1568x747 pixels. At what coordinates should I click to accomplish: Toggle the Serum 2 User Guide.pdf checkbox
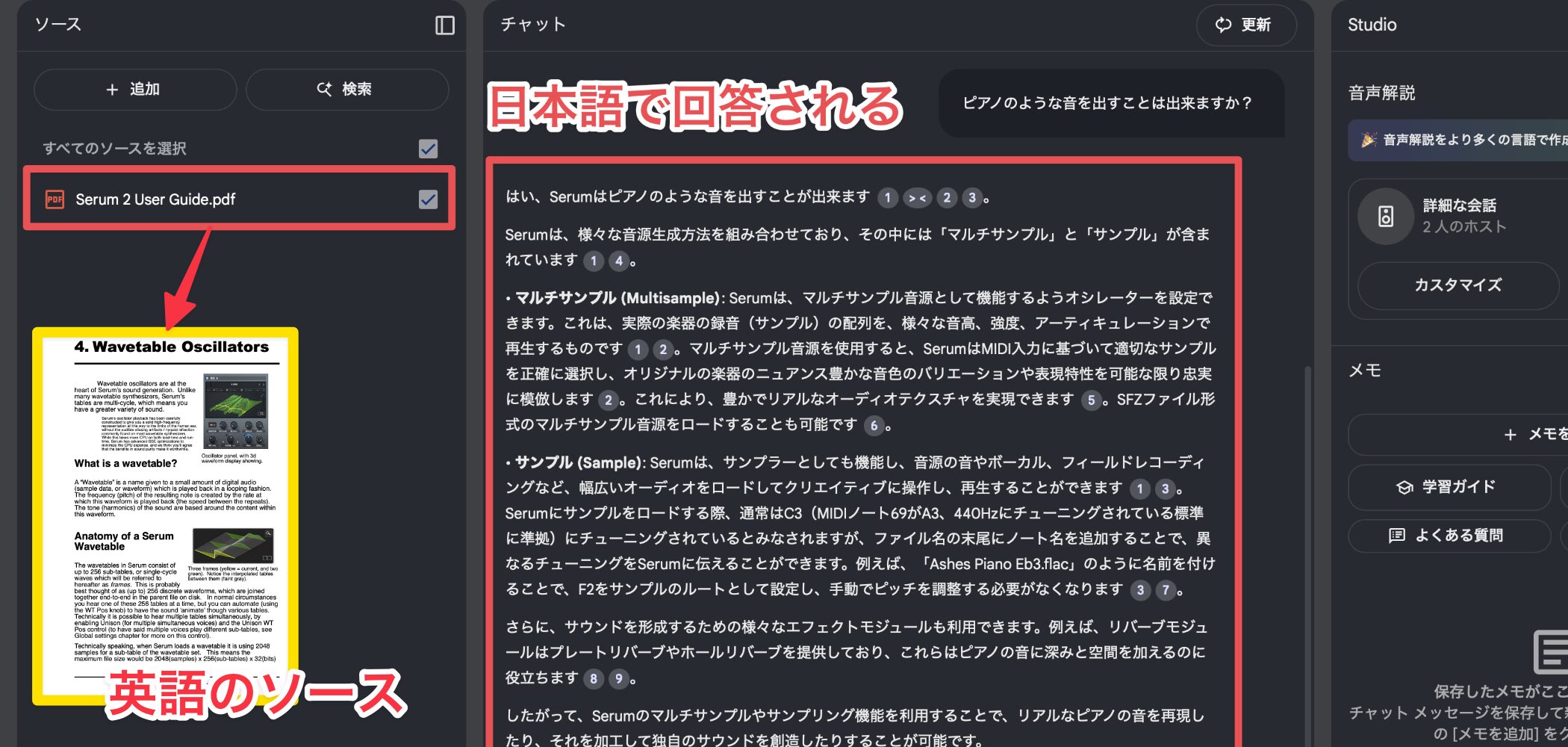(428, 199)
